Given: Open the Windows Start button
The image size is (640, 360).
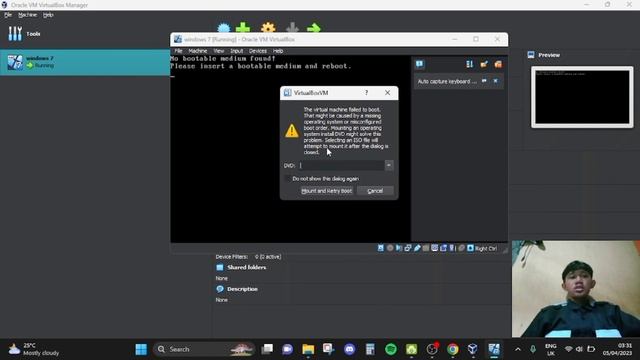Looking at the screenshot, I should (x=141, y=349).
